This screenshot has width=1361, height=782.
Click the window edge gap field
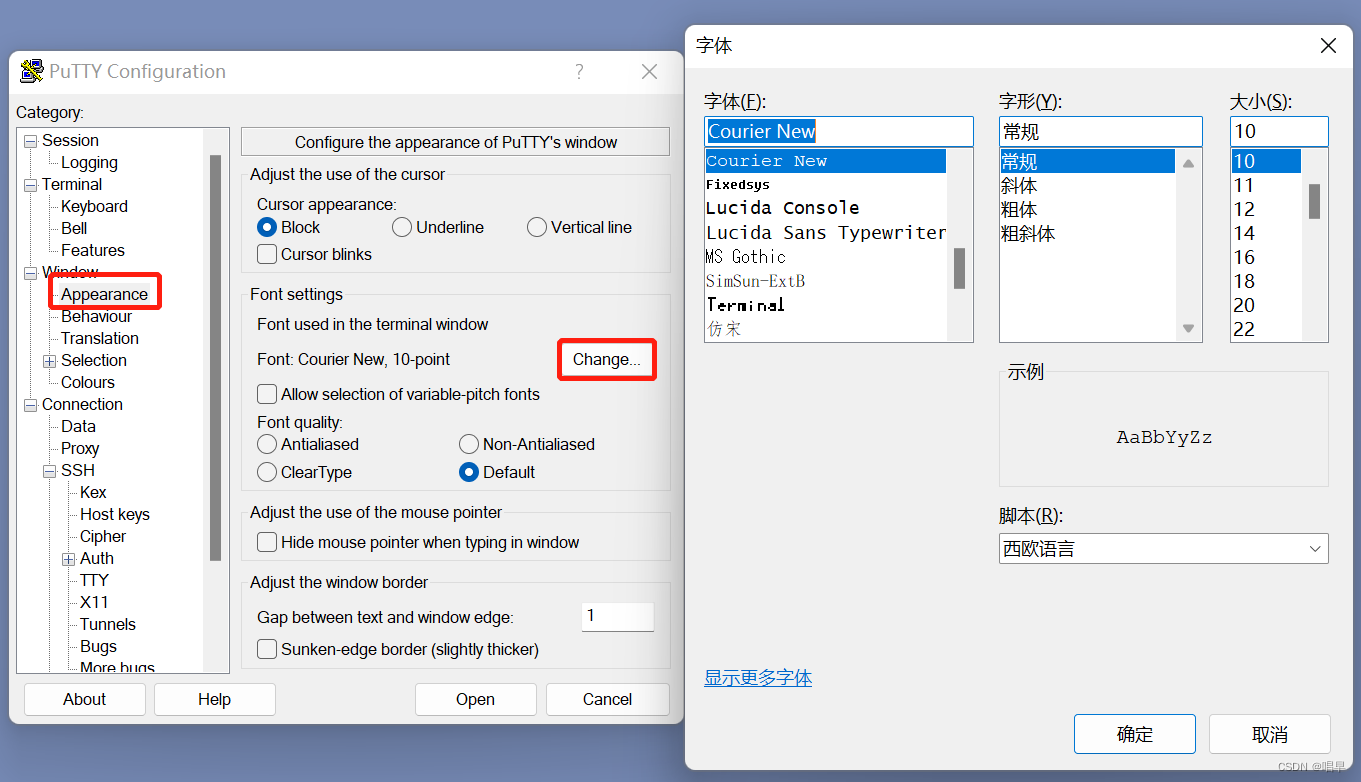[x=618, y=616]
